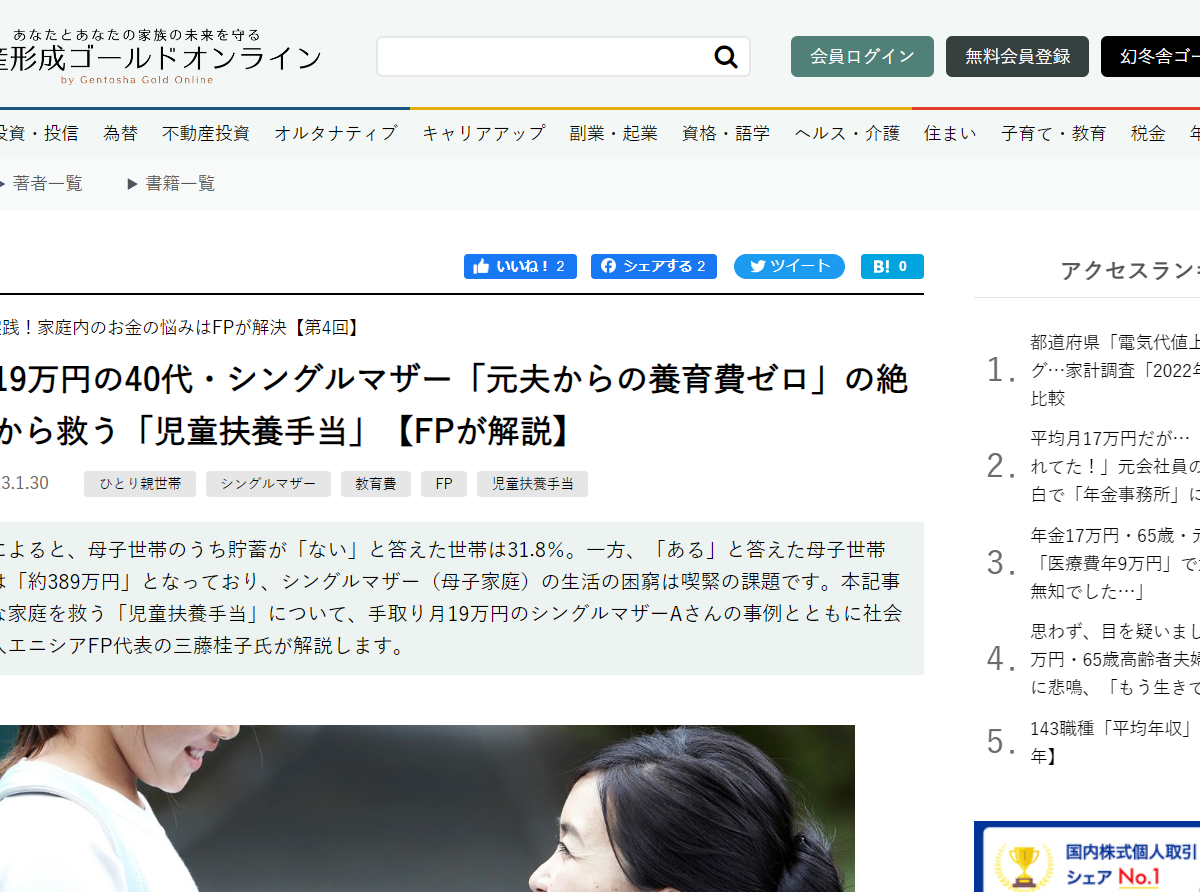Open the シングルマザー tag link
This screenshot has width=1200, height=892.
(268, 483)
